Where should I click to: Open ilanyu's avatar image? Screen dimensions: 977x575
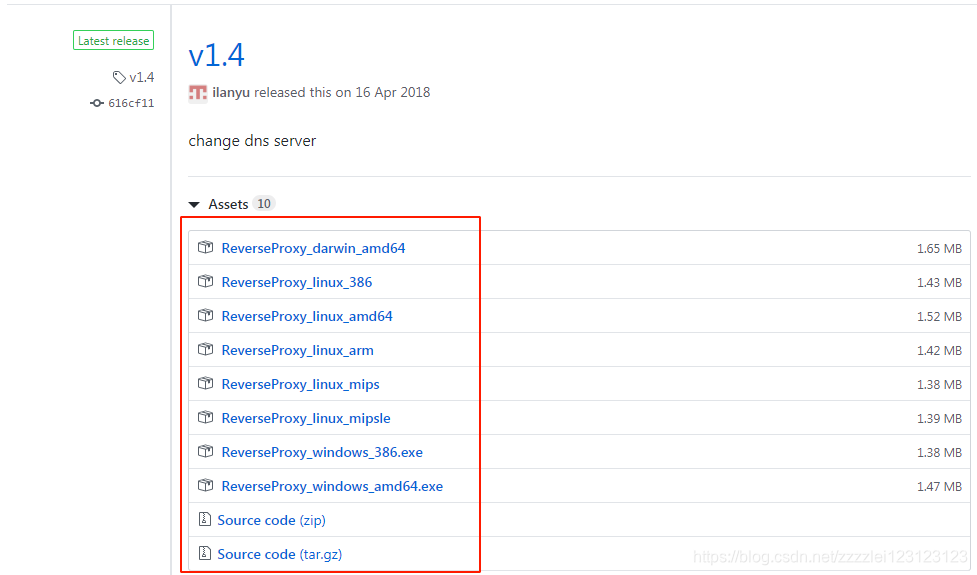coord(198,93)
